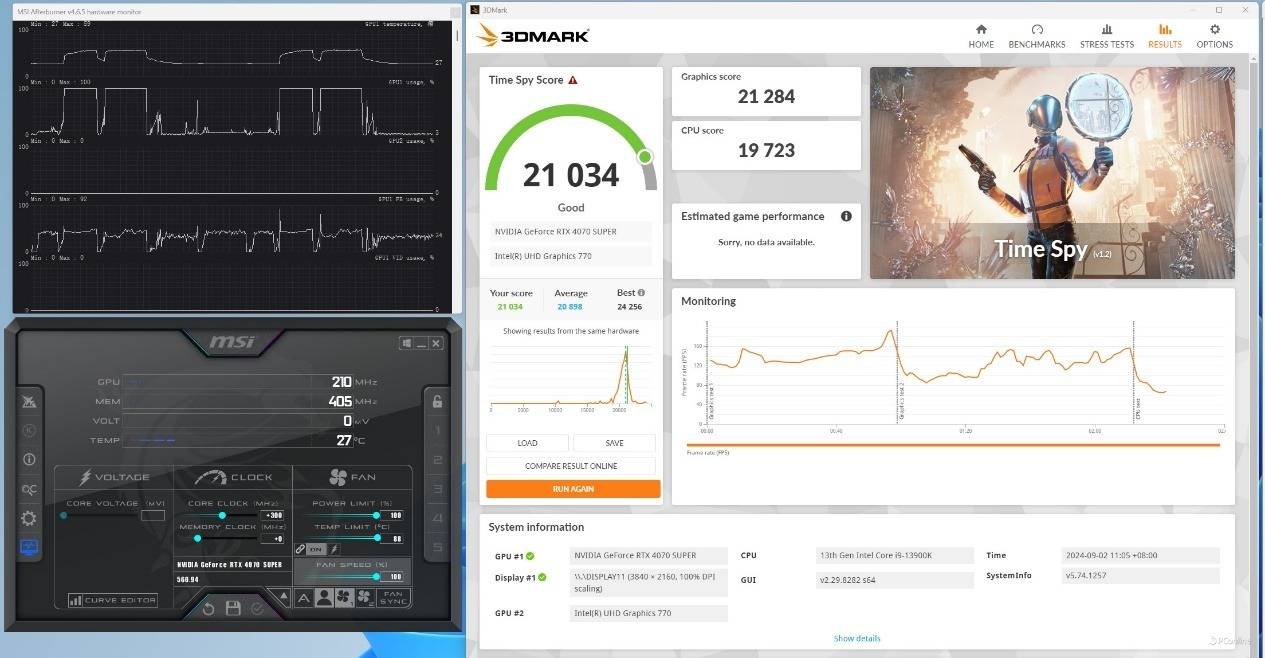Select fan 2 icon in Afterburner

[x=363, y=598]
